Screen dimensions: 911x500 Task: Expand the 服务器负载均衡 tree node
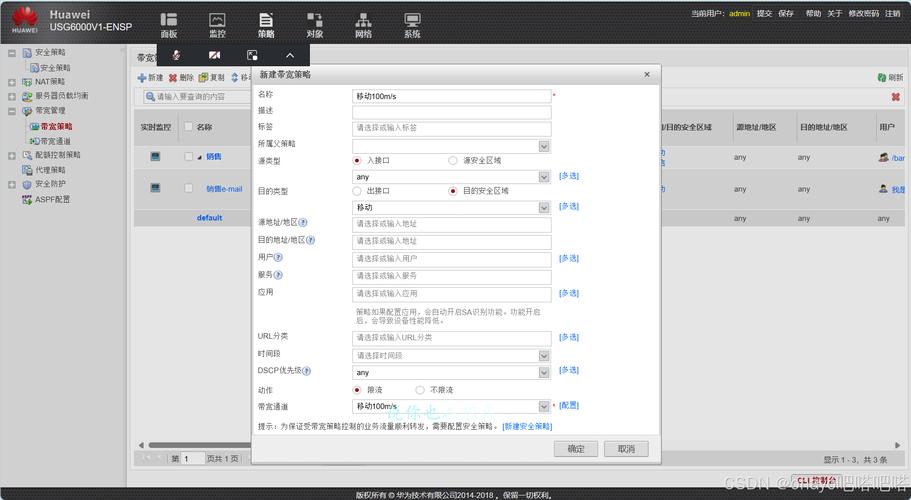coord(12,96)
